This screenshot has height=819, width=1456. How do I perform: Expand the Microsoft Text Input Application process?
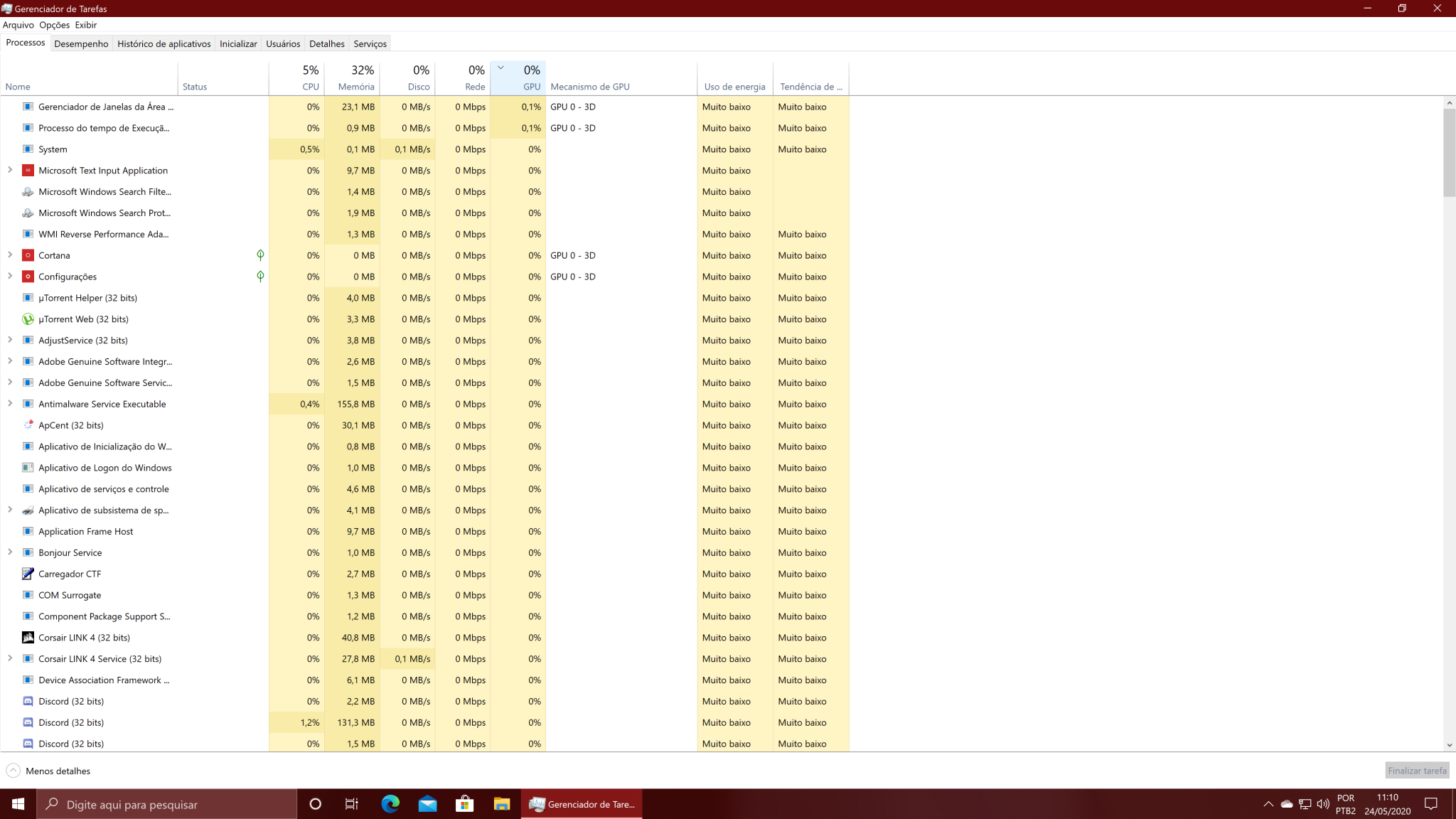(x=10, y=170)
